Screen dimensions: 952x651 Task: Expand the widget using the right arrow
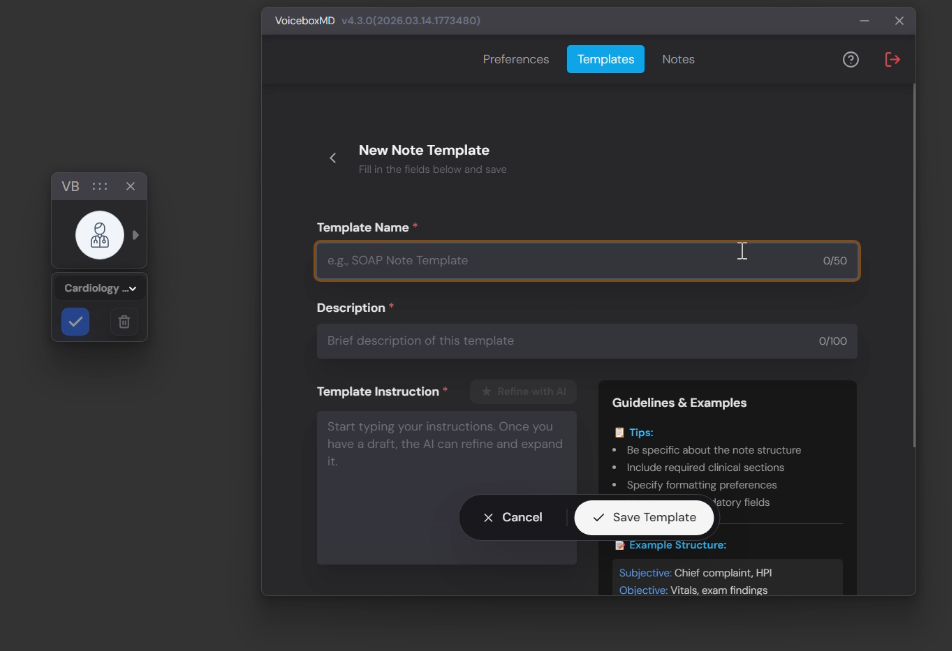coord(136,235)
